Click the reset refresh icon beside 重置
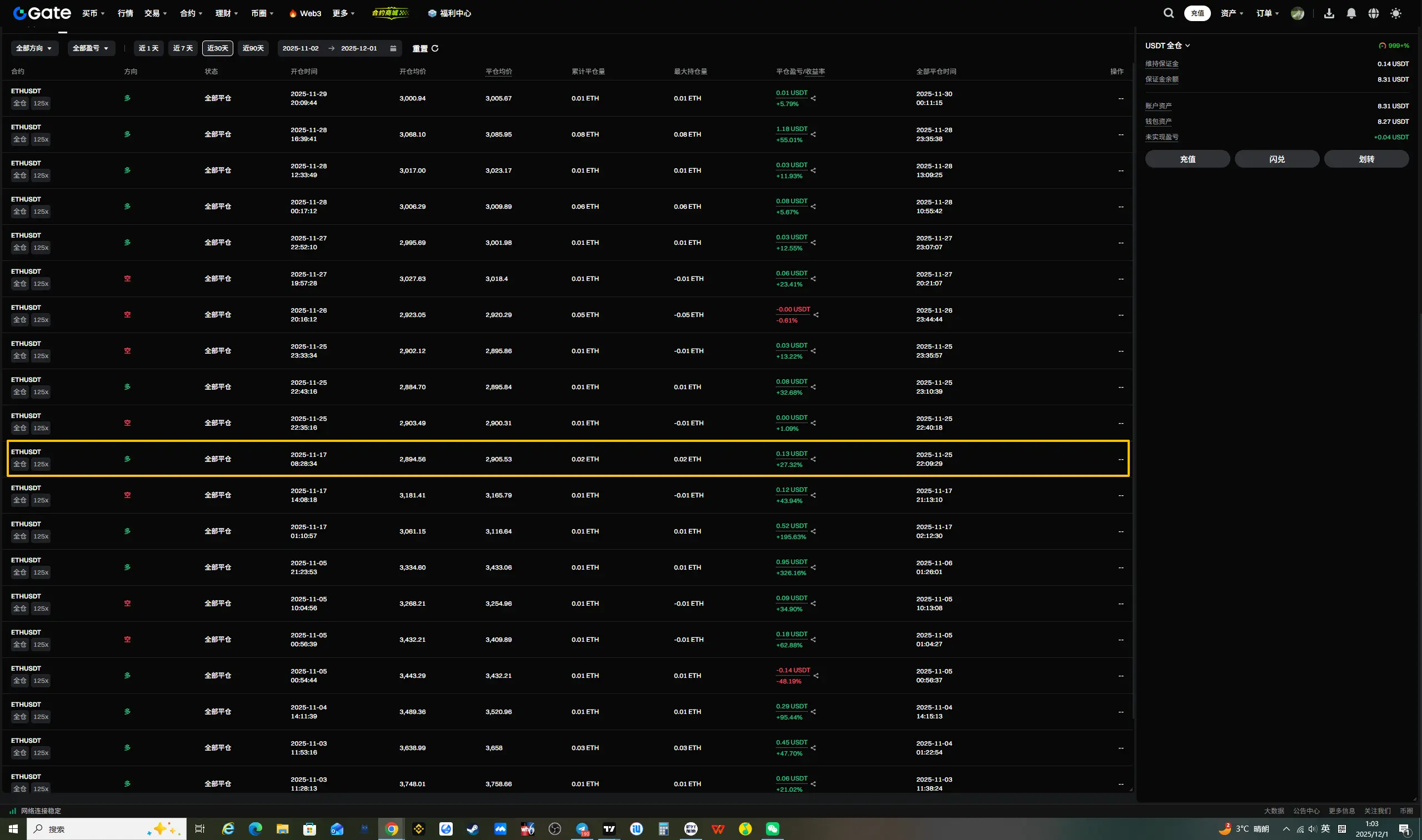 point(435,49)
